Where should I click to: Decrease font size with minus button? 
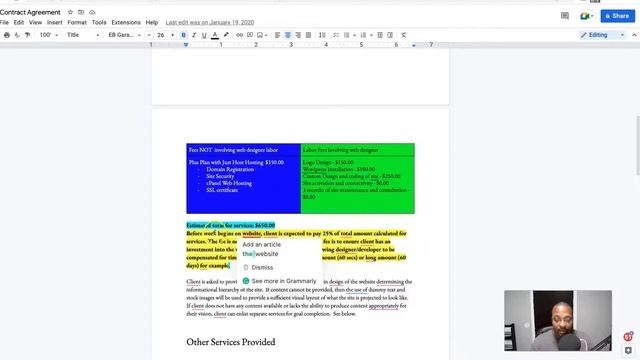tap(149, 35)
